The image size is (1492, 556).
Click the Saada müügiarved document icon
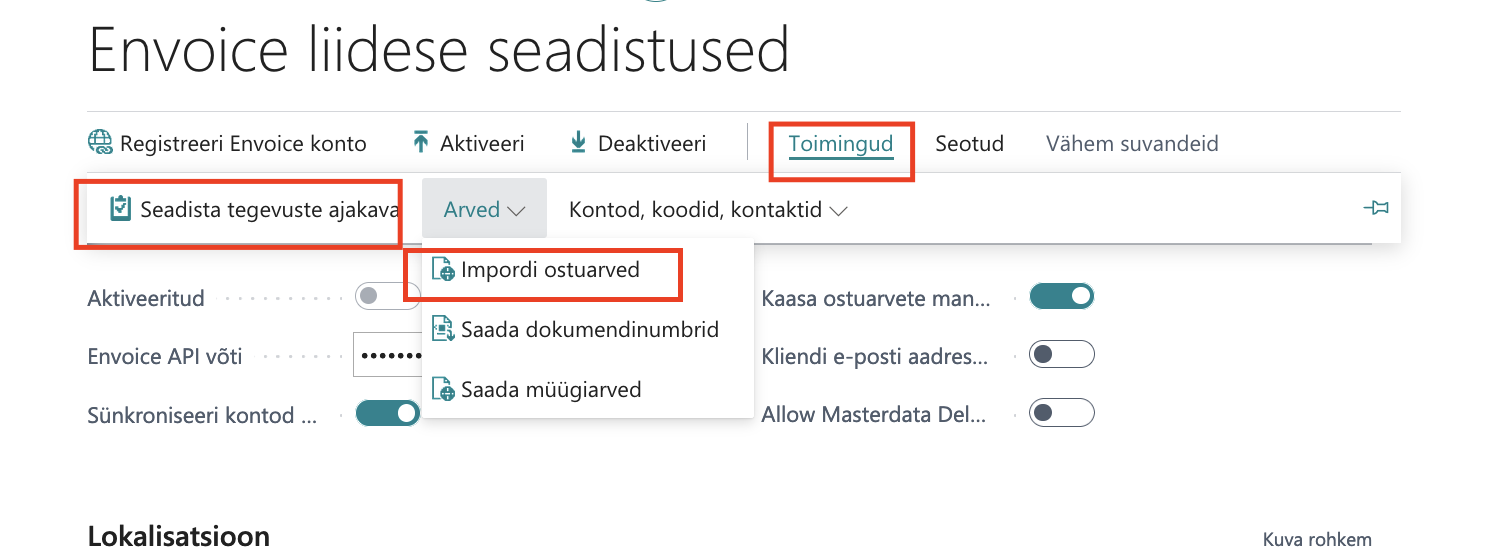pos(443,389)
